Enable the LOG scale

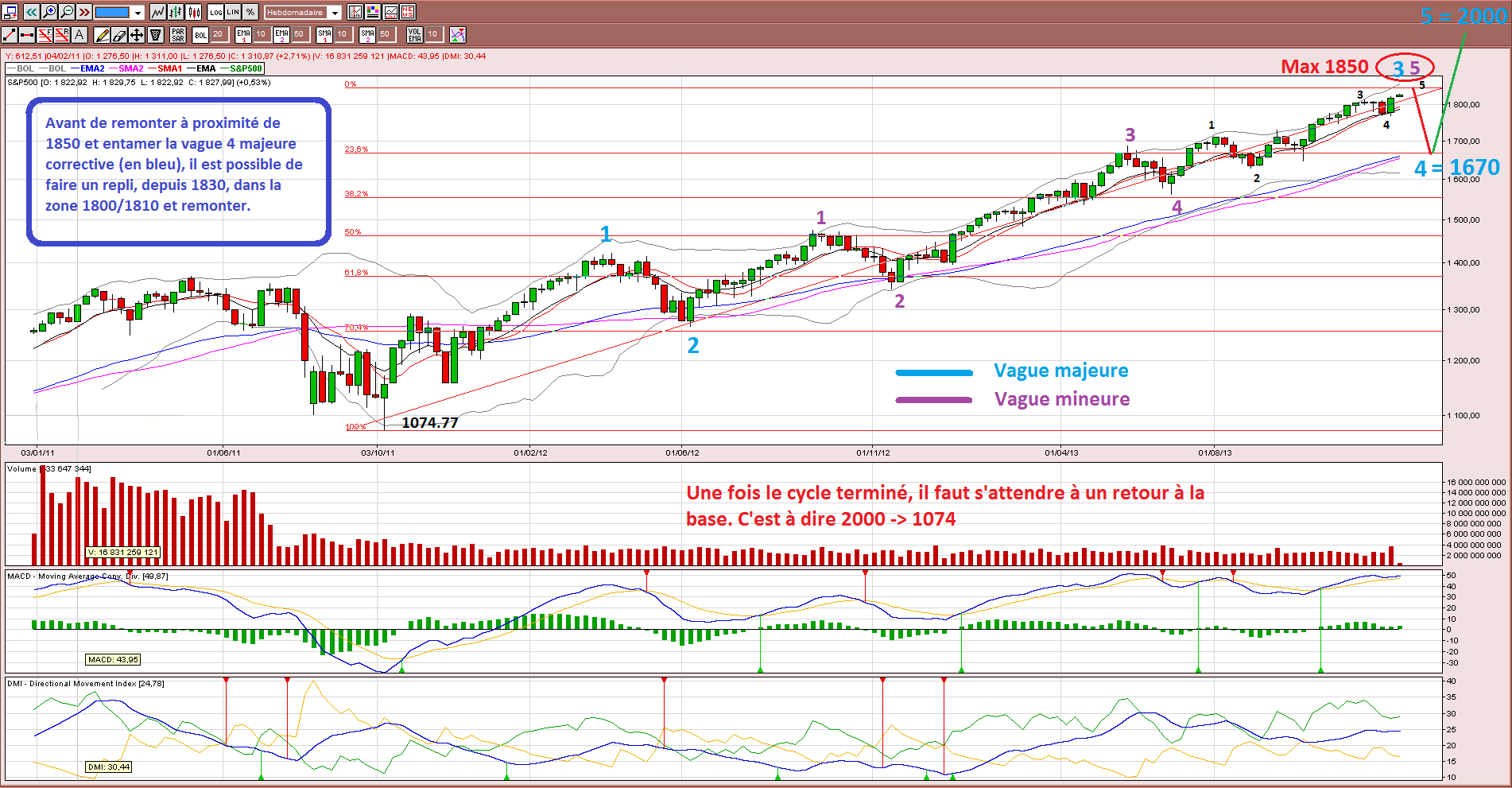click(216, 12)
